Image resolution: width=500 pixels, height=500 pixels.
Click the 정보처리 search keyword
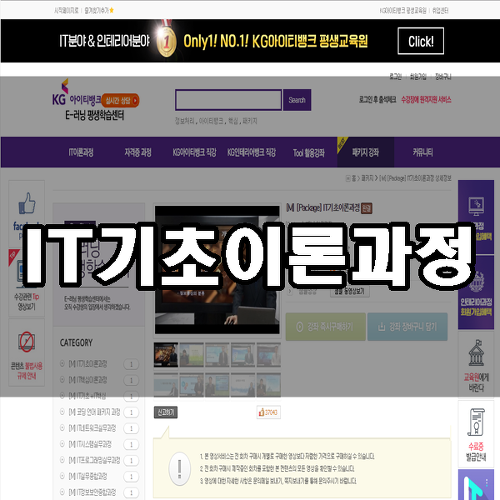point(184,121)
